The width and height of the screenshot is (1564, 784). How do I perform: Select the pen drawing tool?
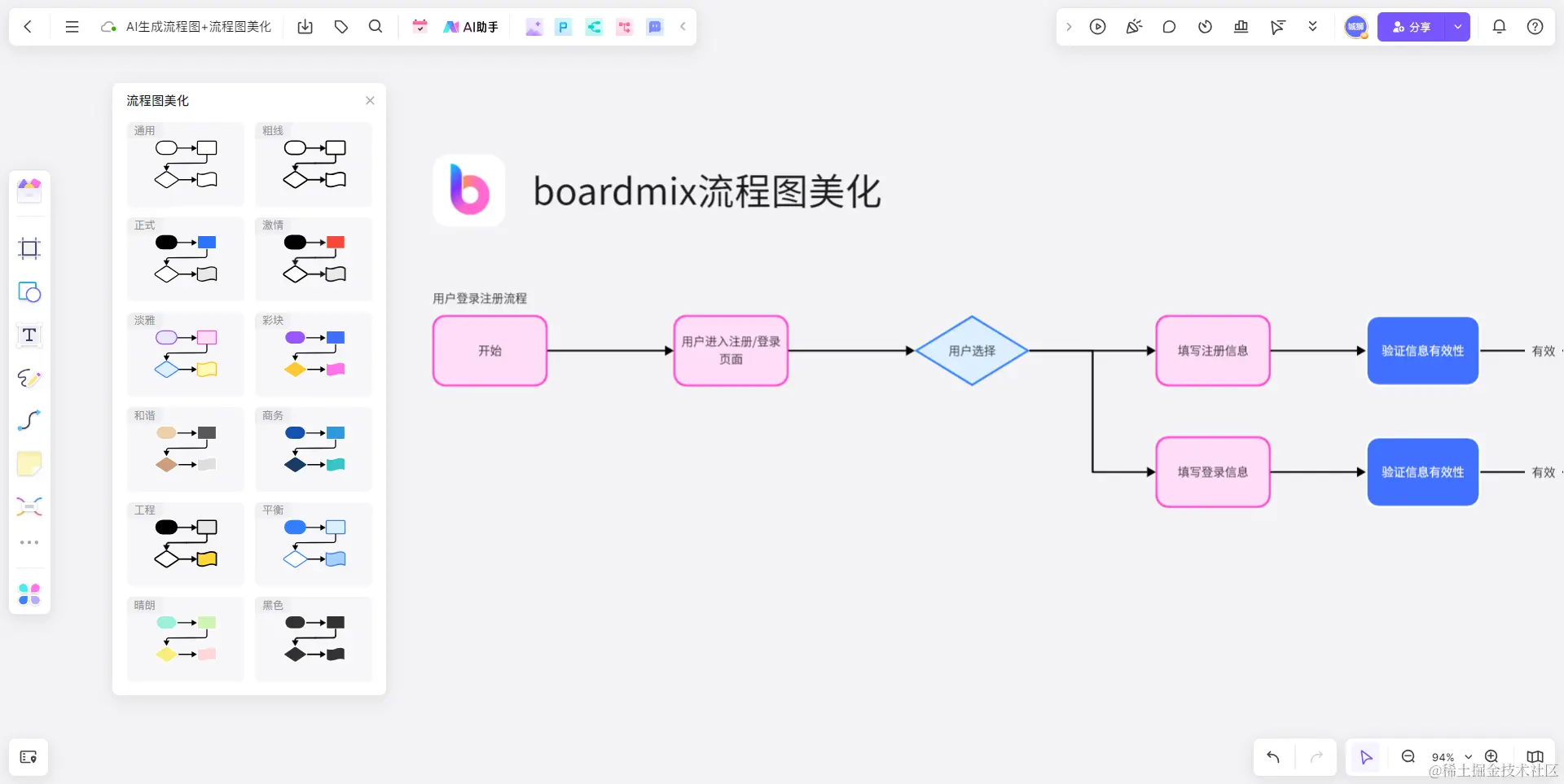click(x=29, y=378)
